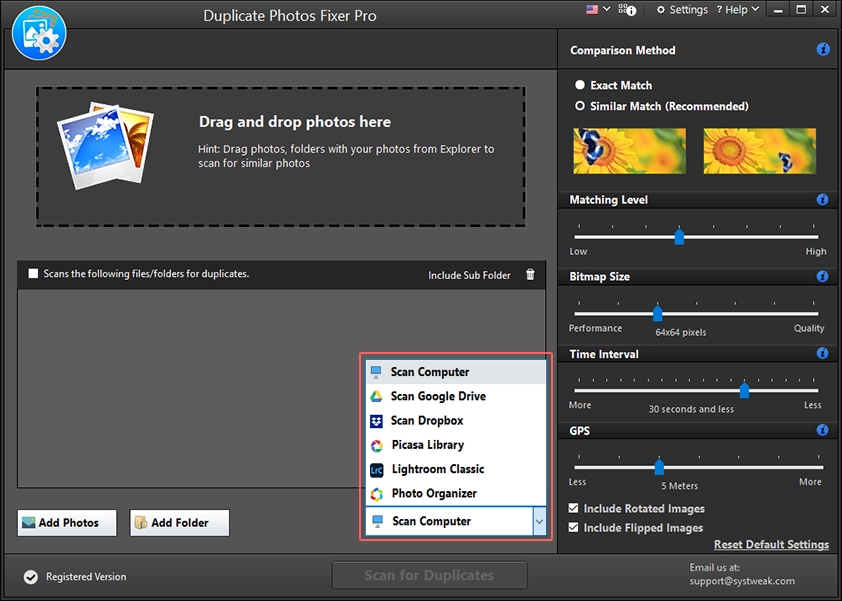Click the Add Photos button
The width and height of the screenshot is (842, 601).
point(67,523)
